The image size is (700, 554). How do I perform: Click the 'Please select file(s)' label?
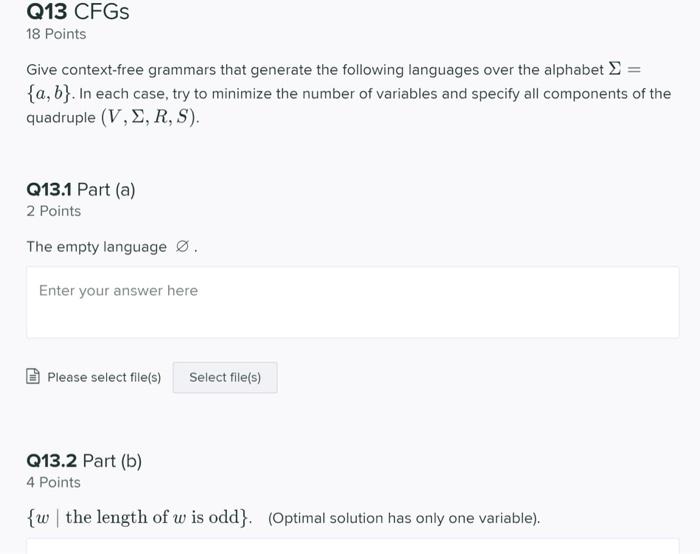click(104, 377)
